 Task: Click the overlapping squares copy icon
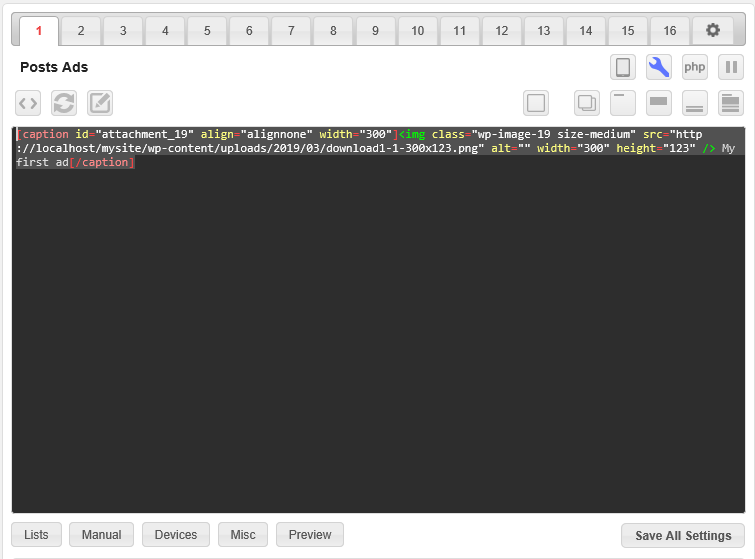pos(586,103)
